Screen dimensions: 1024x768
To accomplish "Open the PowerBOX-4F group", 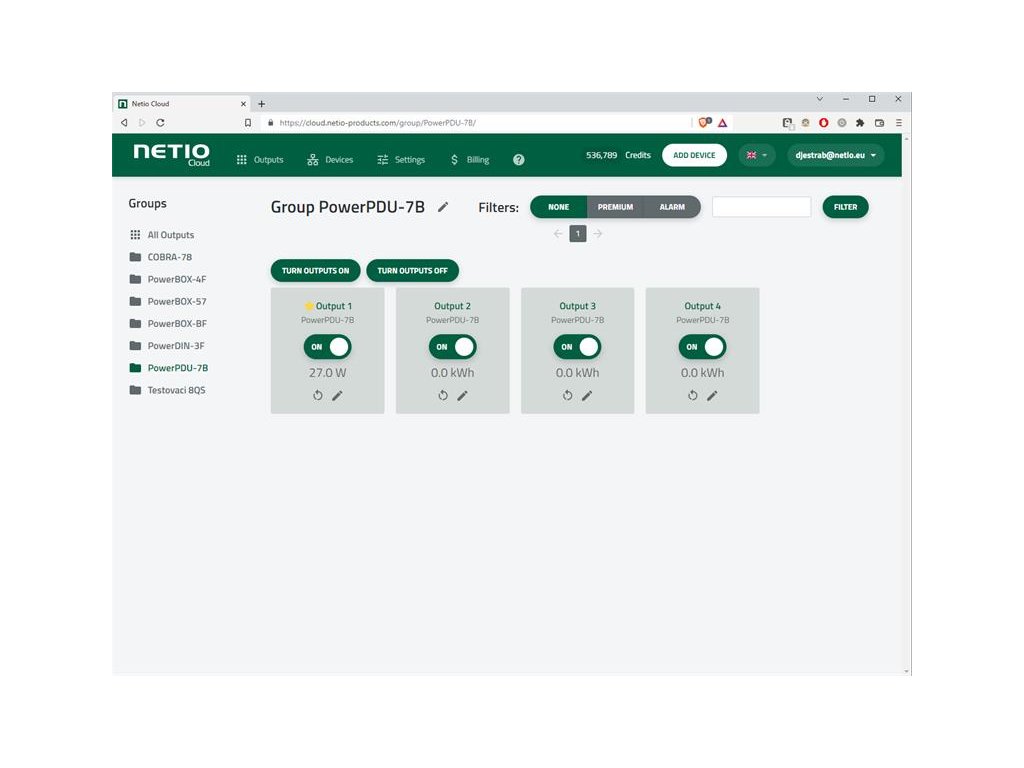I will (168, 279).
